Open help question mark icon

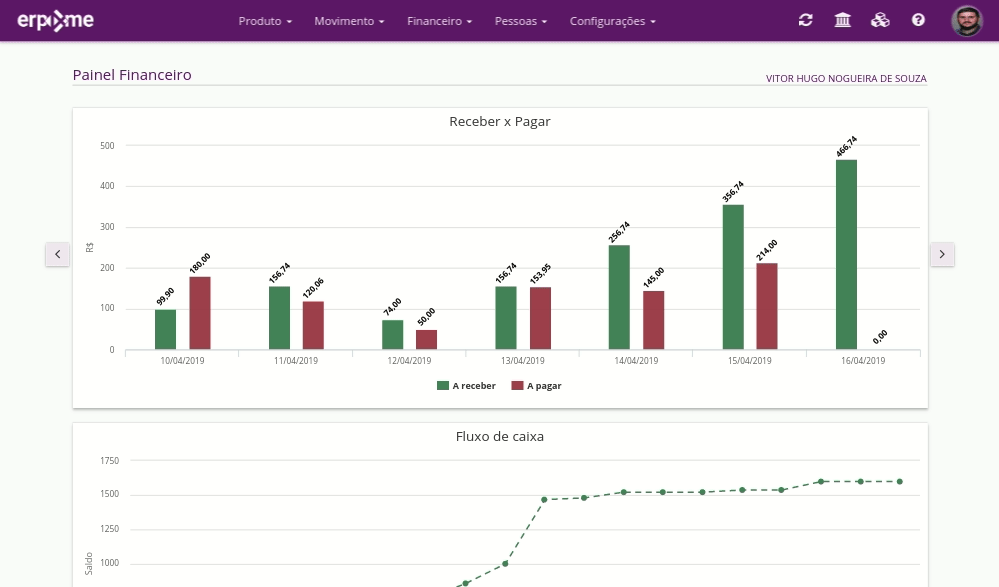pyautogui.click(x=918, y=20)
